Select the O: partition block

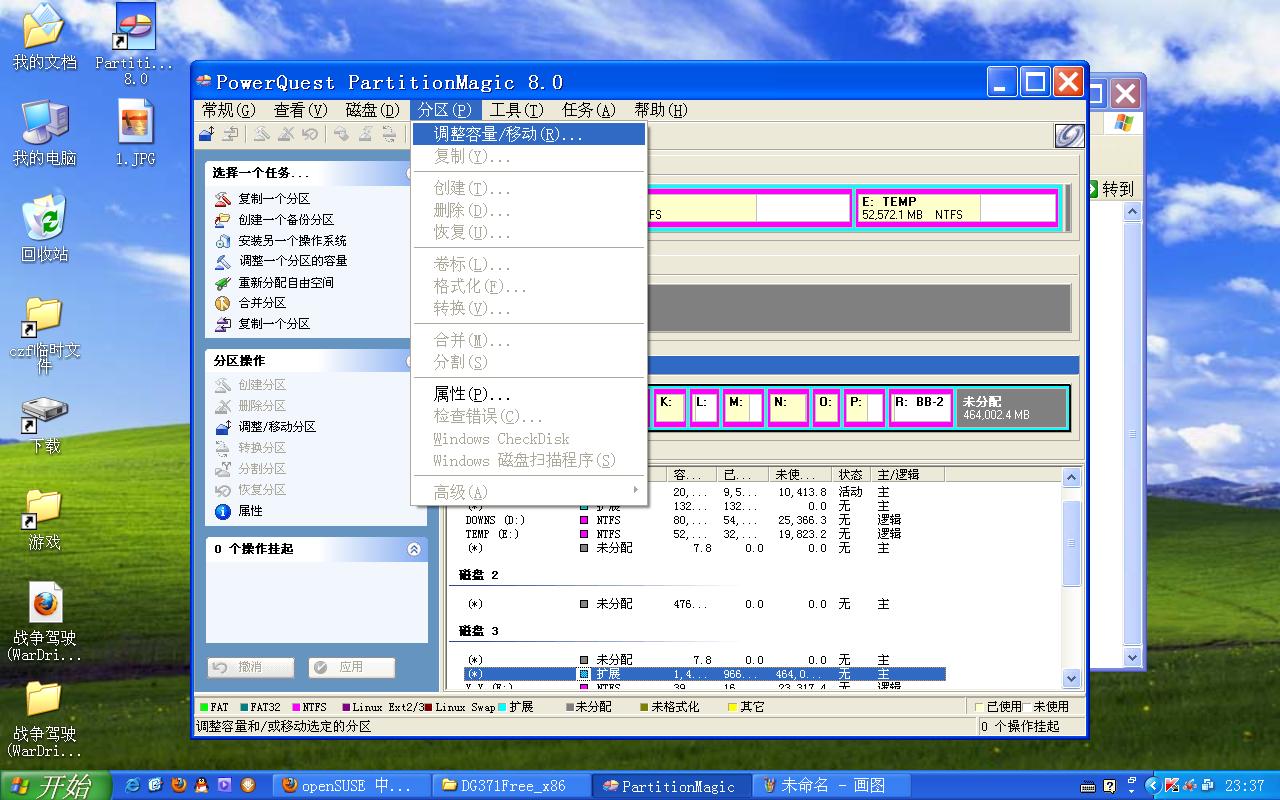point(826,408)
